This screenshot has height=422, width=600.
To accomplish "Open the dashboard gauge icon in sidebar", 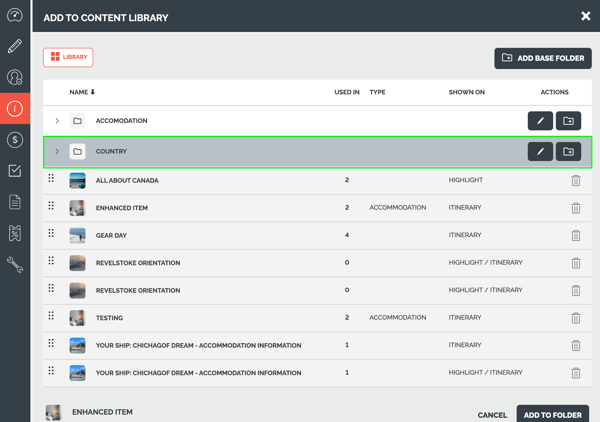I will [x=15, y=15].
